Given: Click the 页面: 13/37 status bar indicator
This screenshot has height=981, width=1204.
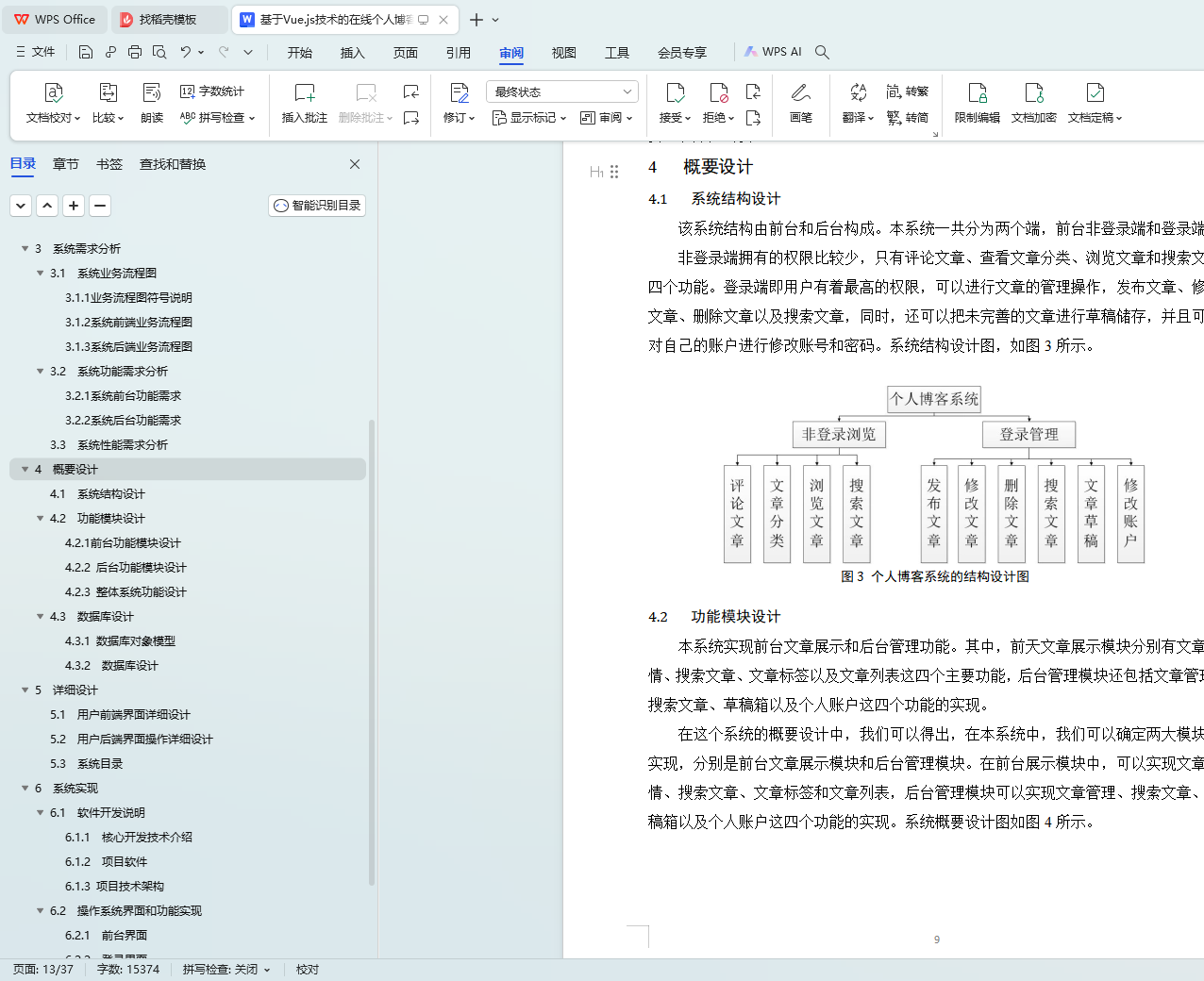Looking at the screenshot, I should pyautogui.click(x=43, y=970).
